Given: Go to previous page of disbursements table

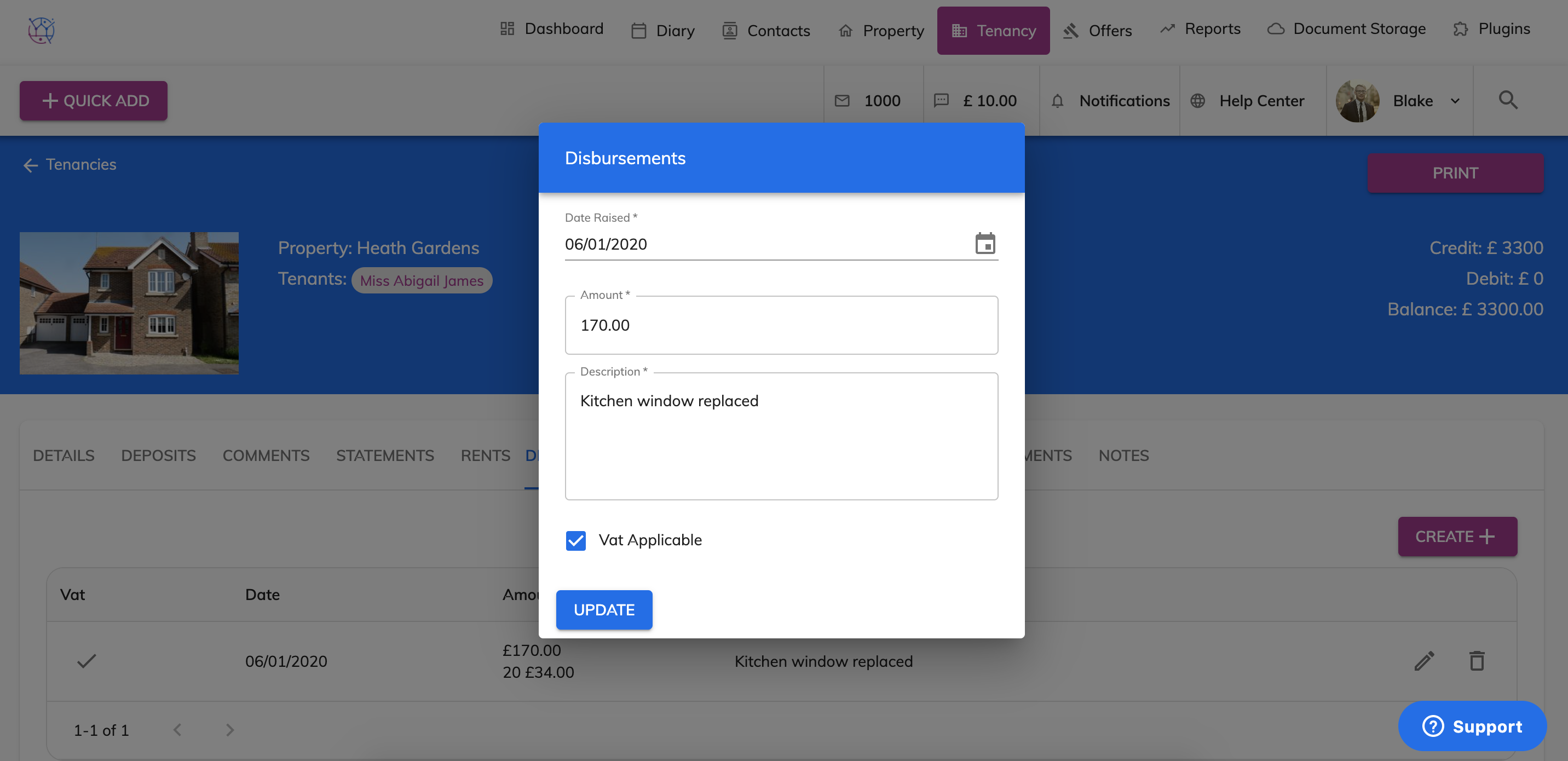Looking at the screenshot, I should pyautogui.click(x=177, y=729).
